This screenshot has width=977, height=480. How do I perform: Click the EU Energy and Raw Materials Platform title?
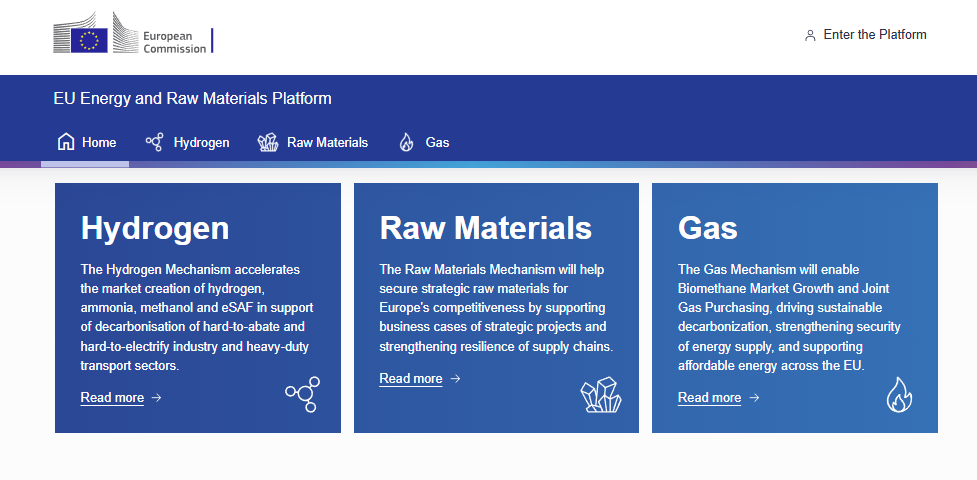point(192,99)
